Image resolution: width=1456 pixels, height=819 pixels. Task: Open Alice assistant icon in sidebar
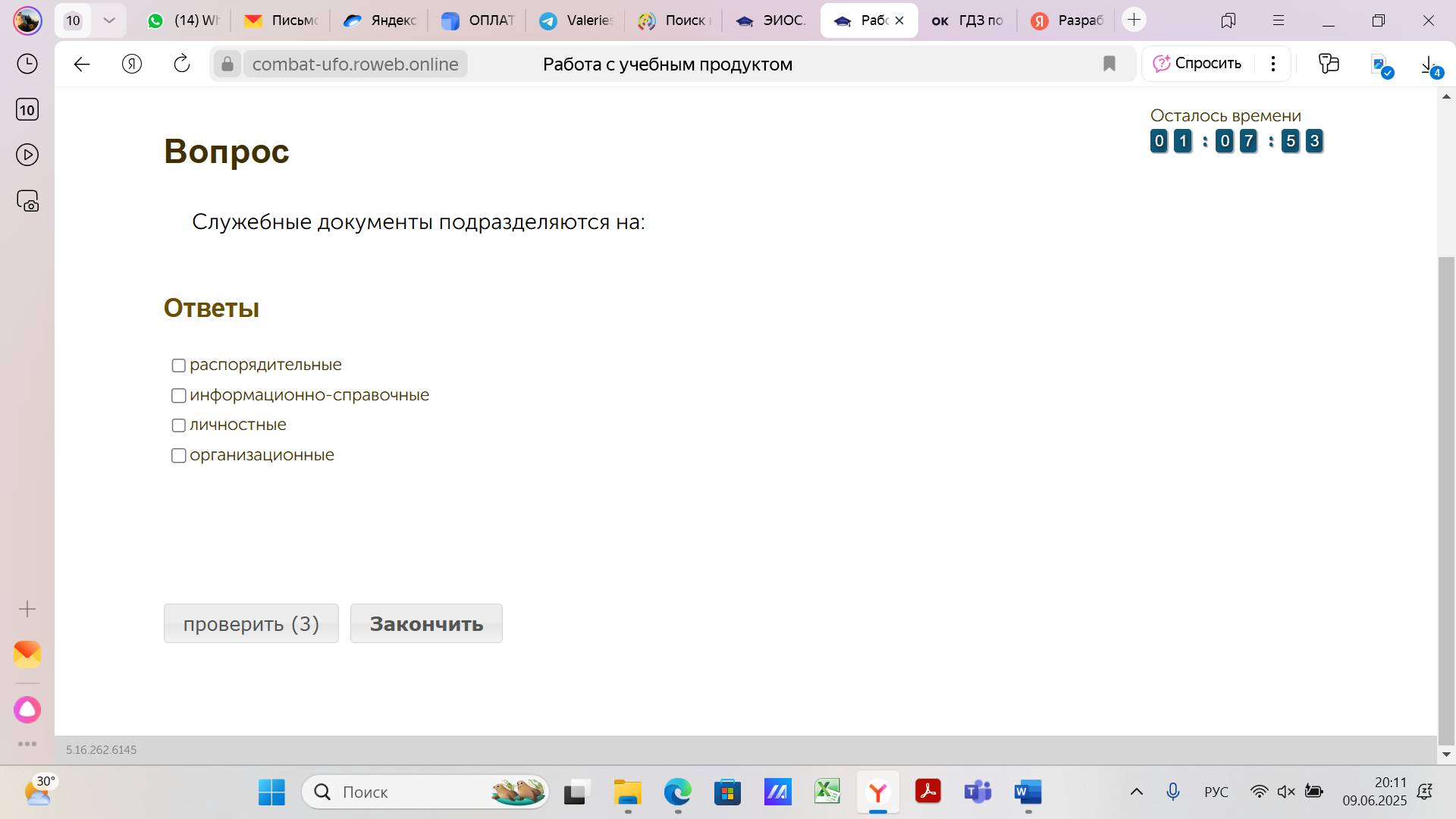[27, 710]
